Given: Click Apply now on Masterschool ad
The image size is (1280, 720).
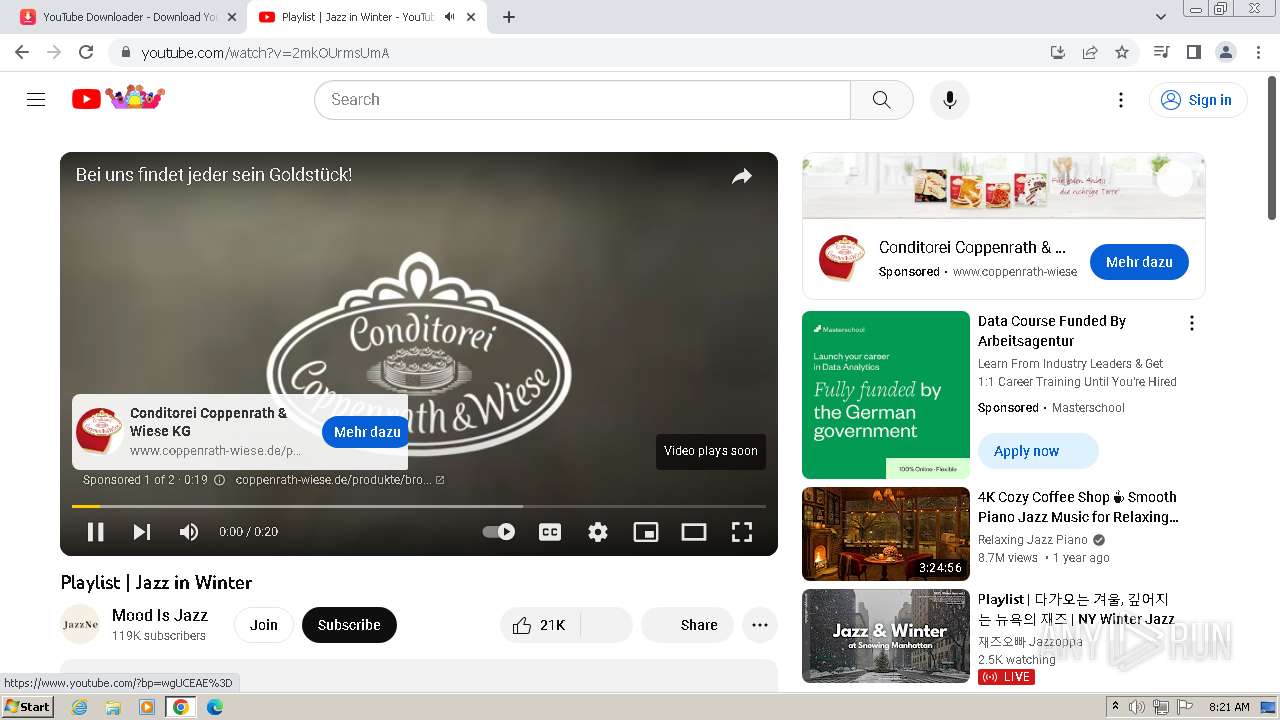Looking at the screenshot, I should pos(1038,451).
